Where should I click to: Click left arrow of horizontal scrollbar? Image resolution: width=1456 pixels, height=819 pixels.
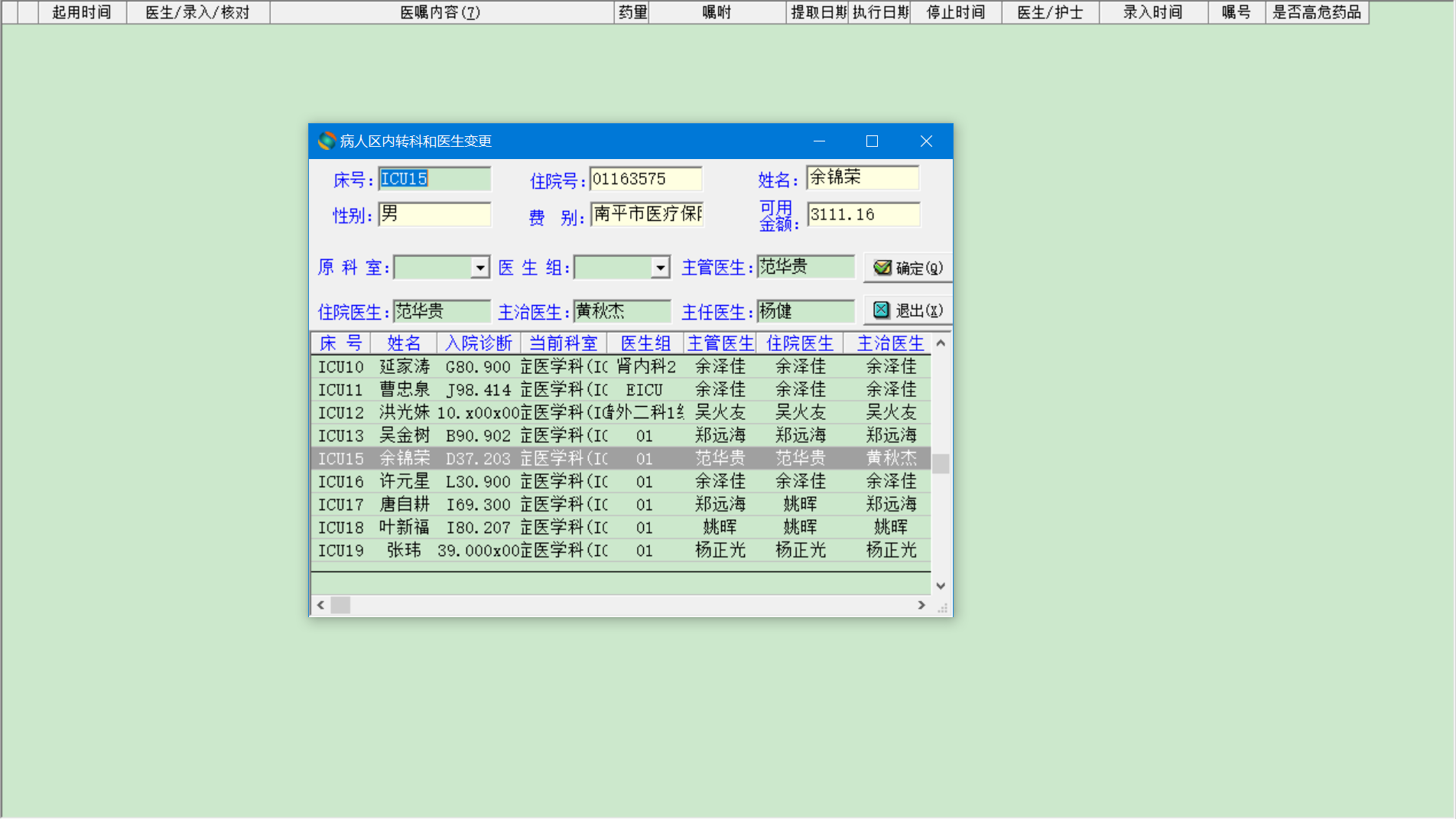(320, 605)
